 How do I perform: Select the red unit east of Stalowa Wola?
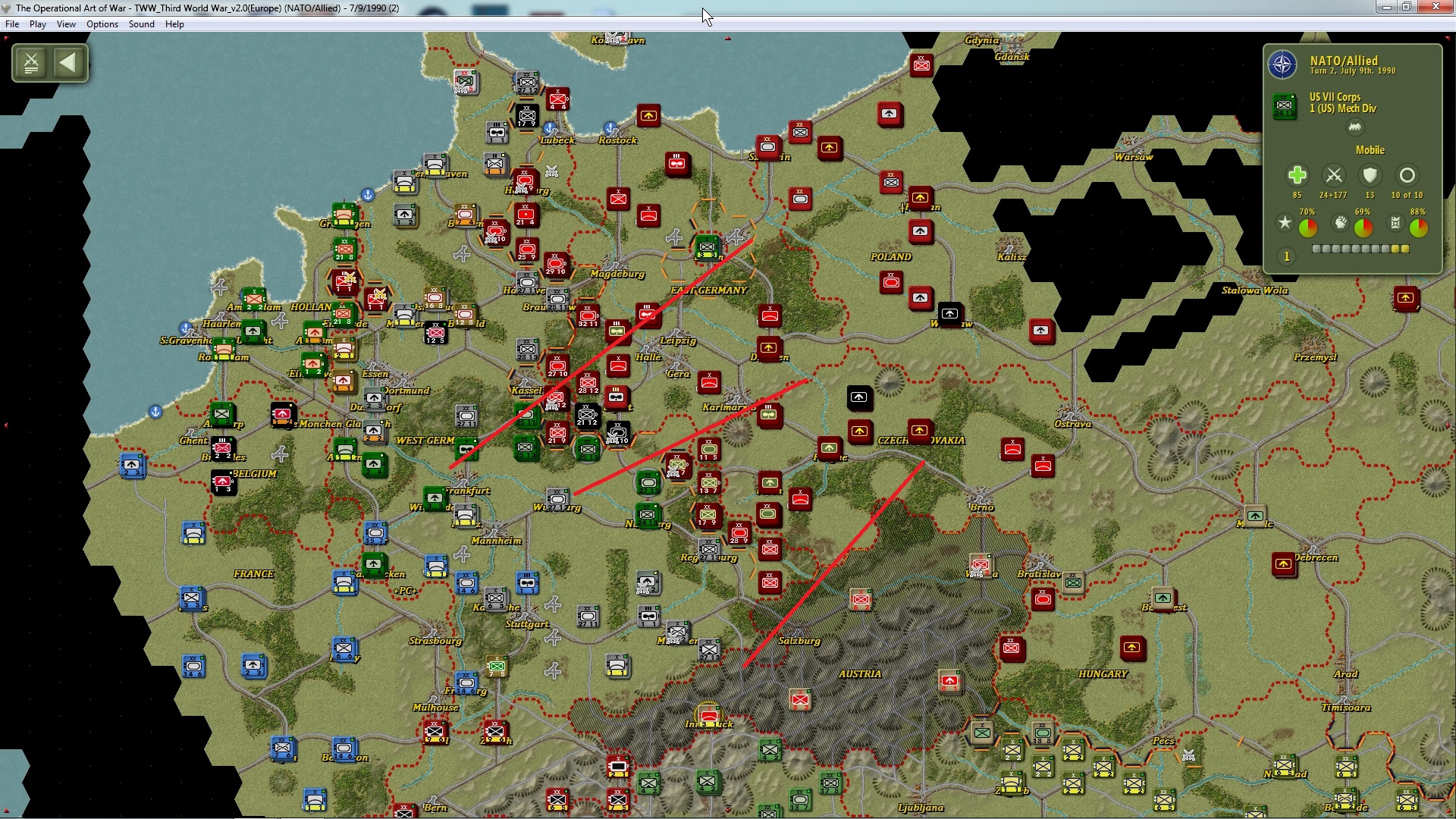click(1405, 298)
